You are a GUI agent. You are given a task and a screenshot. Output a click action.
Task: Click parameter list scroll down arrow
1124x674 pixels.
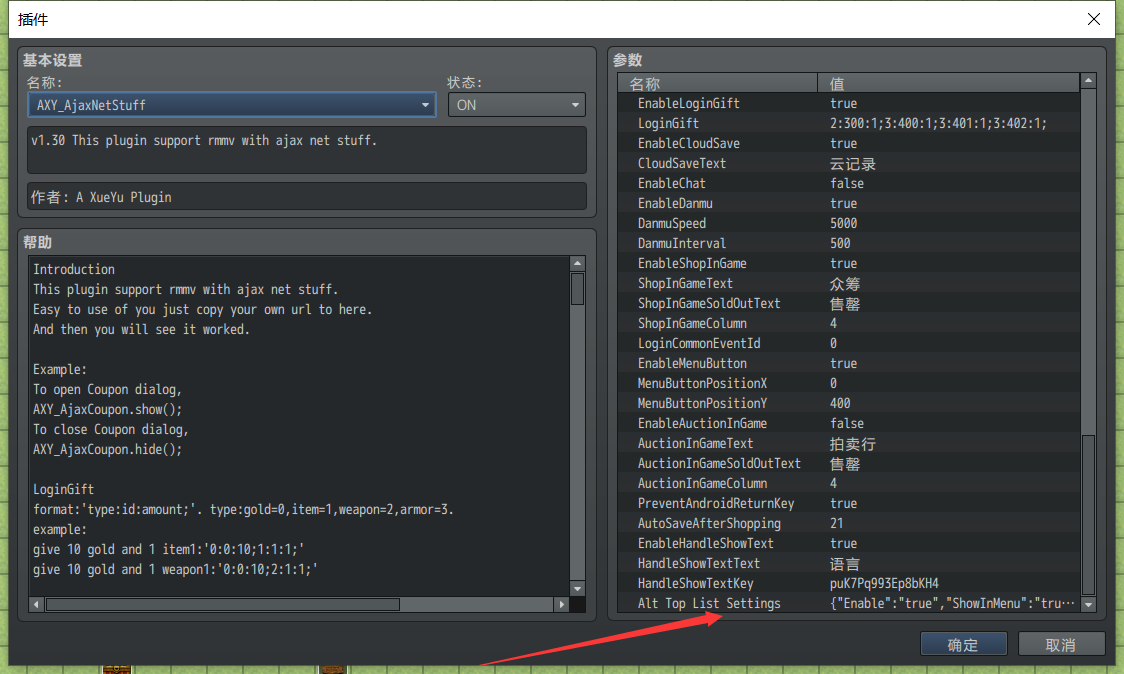pyautogui.click(x=1088, y=604)
